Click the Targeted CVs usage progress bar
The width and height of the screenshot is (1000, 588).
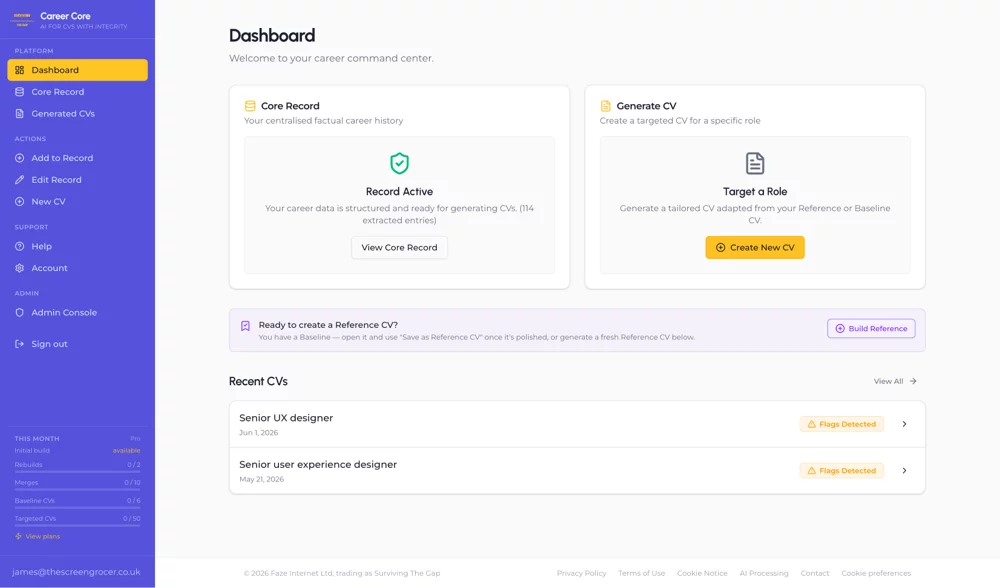click(x=77, y=526)
